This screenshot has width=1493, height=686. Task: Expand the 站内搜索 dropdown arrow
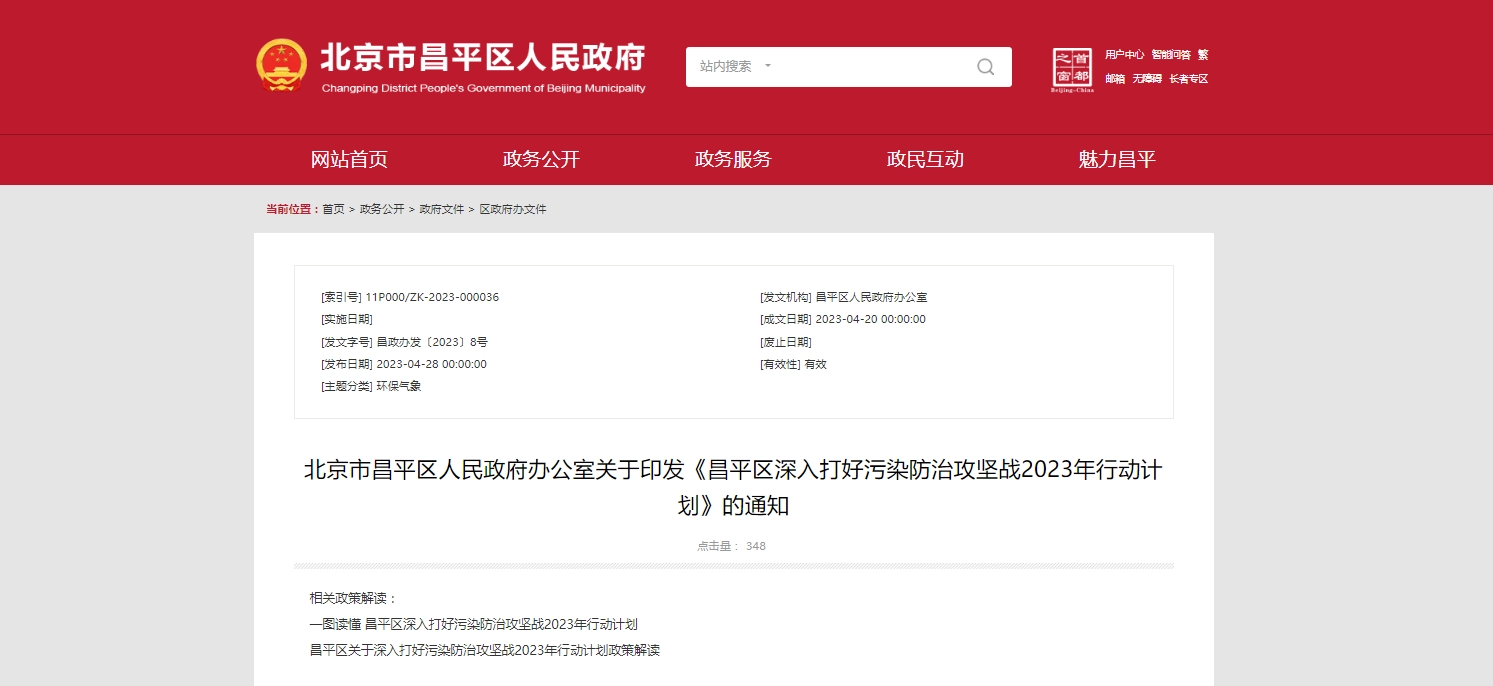[768, 66]
